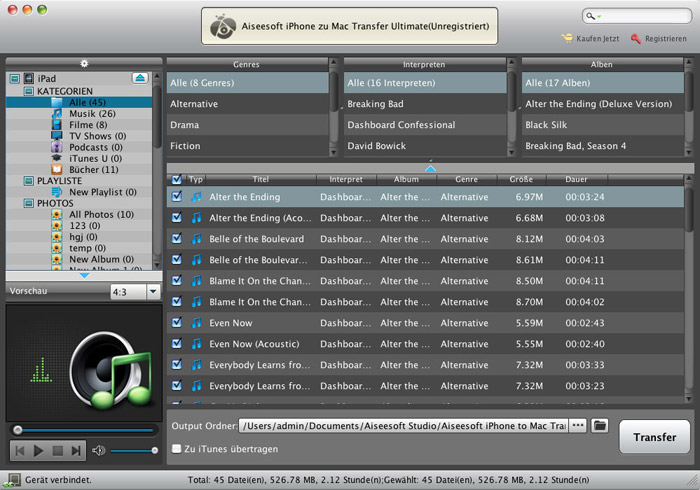Image resolution: width=700 pixels, height=490 pixels.
Task: Click the Output Ordner path field
Action: pos(404,426)
